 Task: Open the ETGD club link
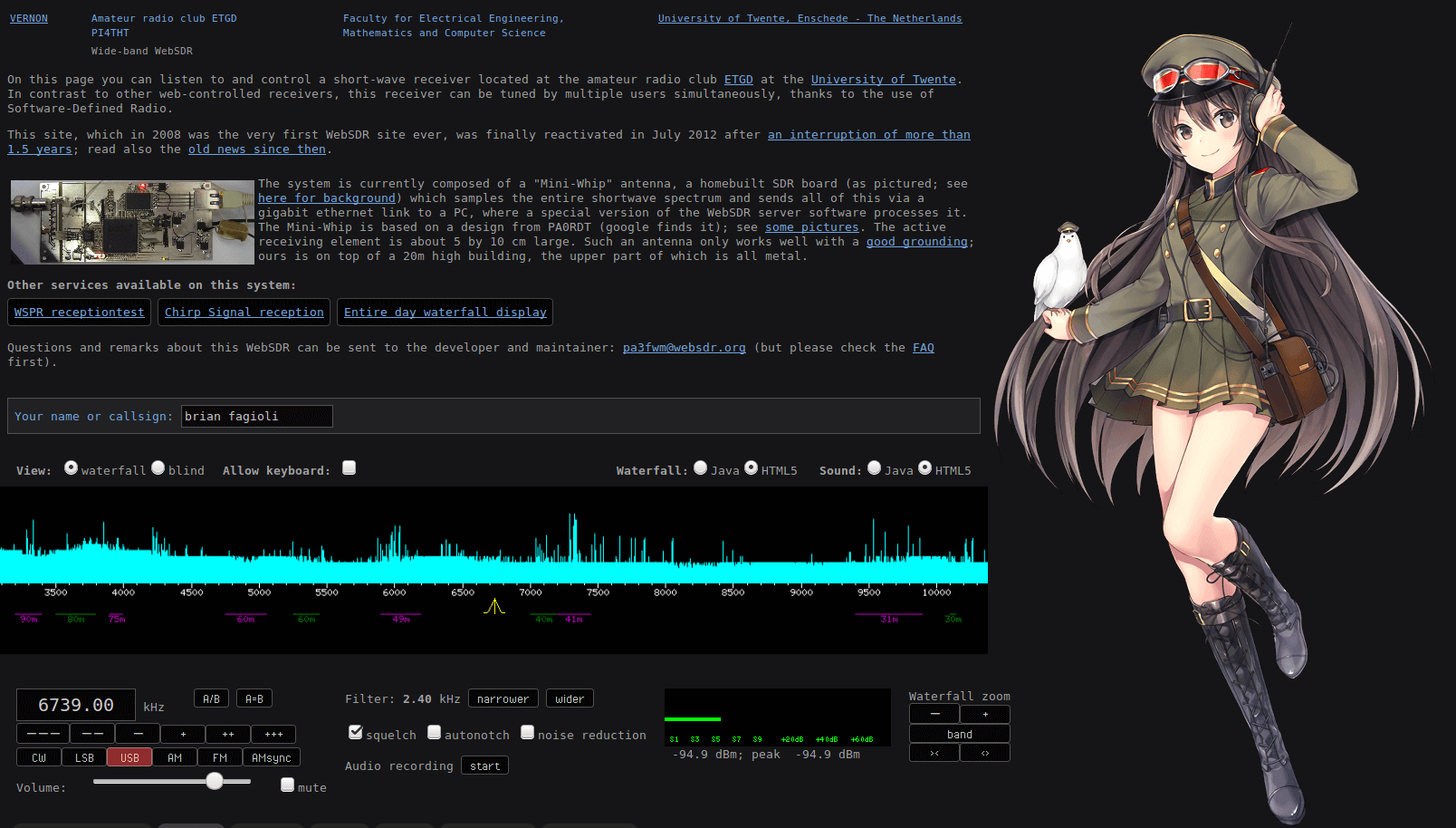pyautogui.click(x=739, y=80)
